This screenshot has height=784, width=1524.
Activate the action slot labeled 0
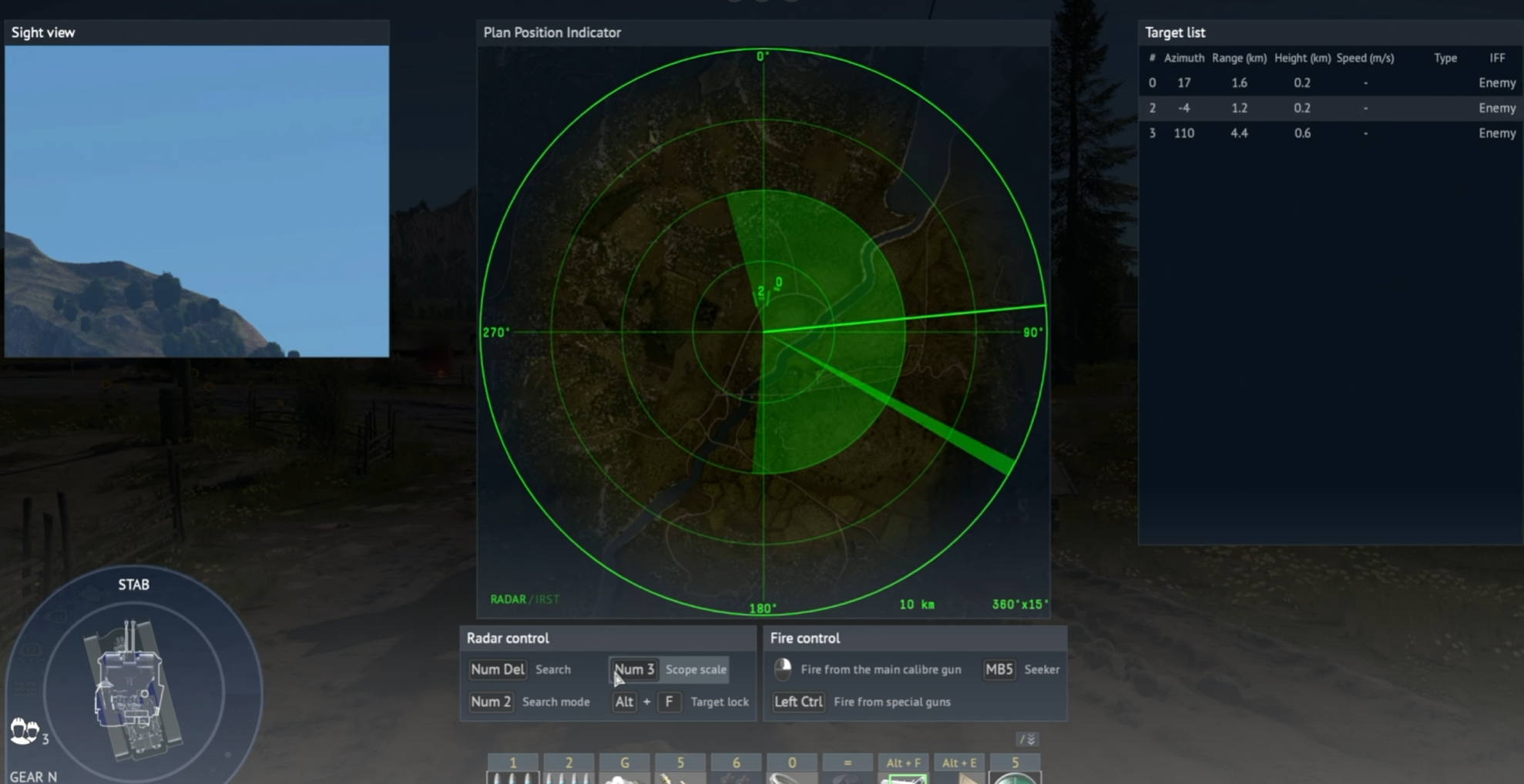pos(792,769)
